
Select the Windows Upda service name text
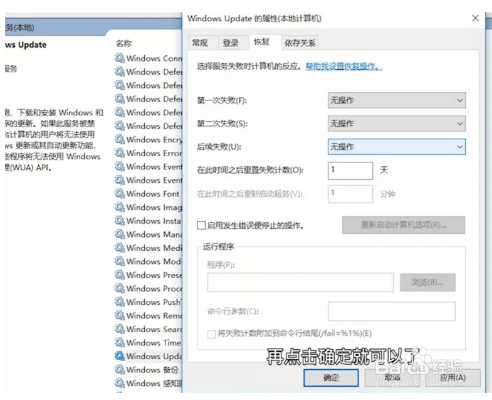point(154,356)
